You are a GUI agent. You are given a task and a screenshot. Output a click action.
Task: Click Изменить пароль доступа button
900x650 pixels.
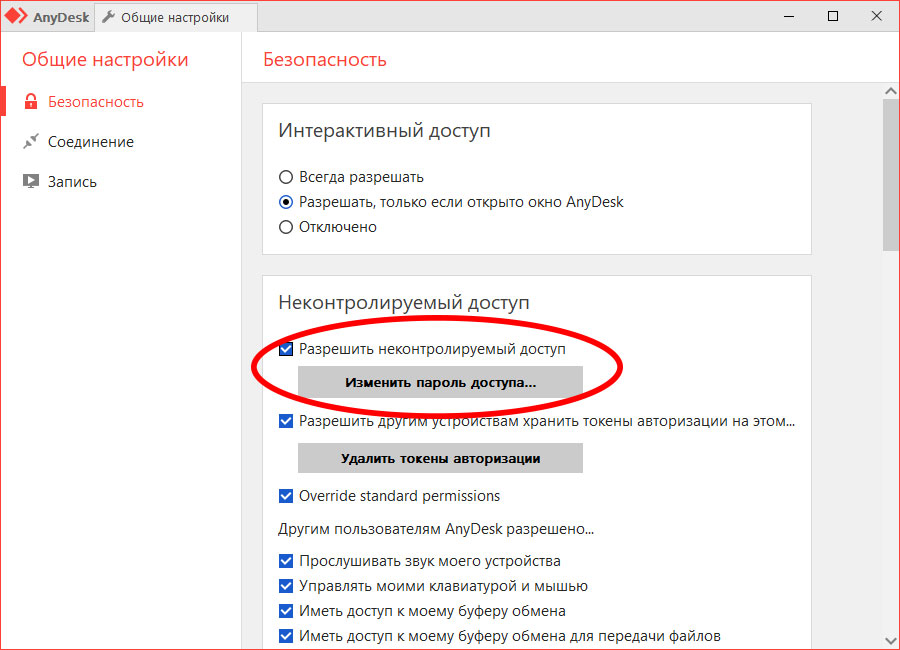pos(440,382)
